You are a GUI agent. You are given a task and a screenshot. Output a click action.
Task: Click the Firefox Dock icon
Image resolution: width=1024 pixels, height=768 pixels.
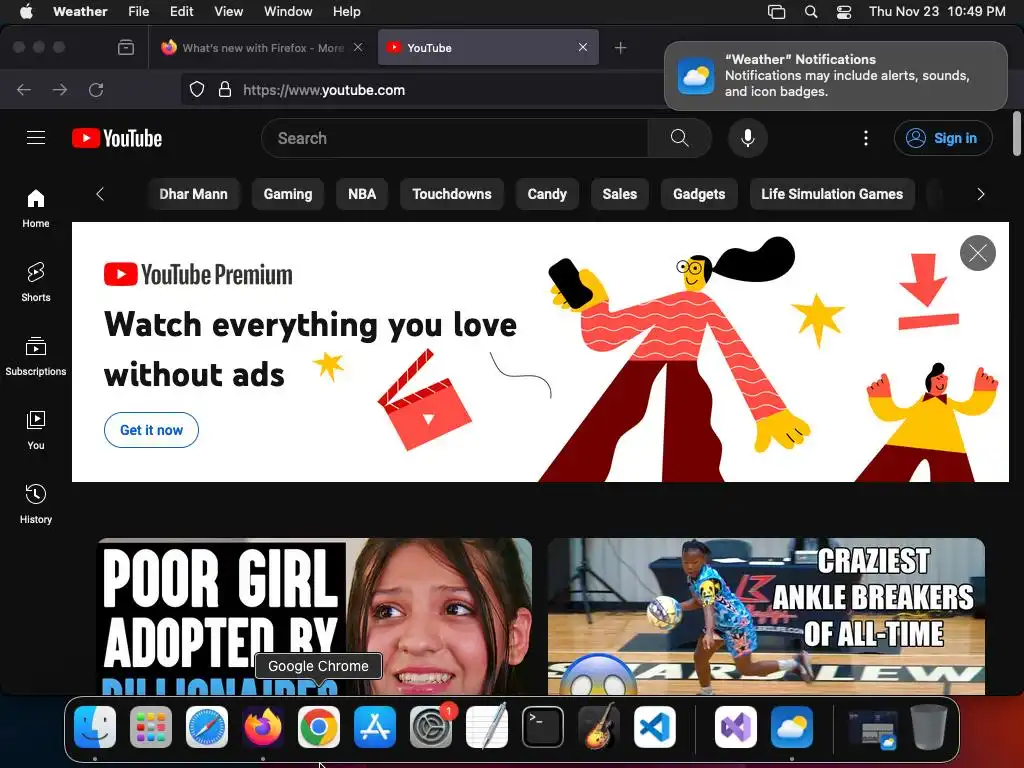tap(263, 727)
